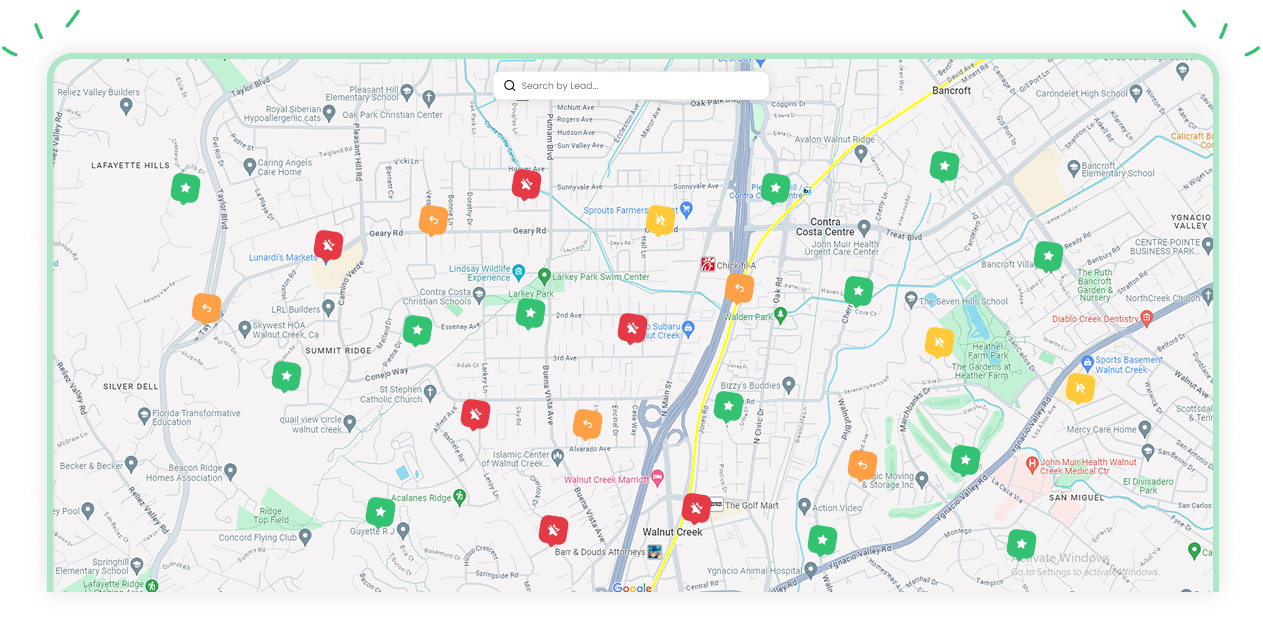Select green star marker below Bancroft label
This screenshot has height=618, width=1263.
(944, 165)
